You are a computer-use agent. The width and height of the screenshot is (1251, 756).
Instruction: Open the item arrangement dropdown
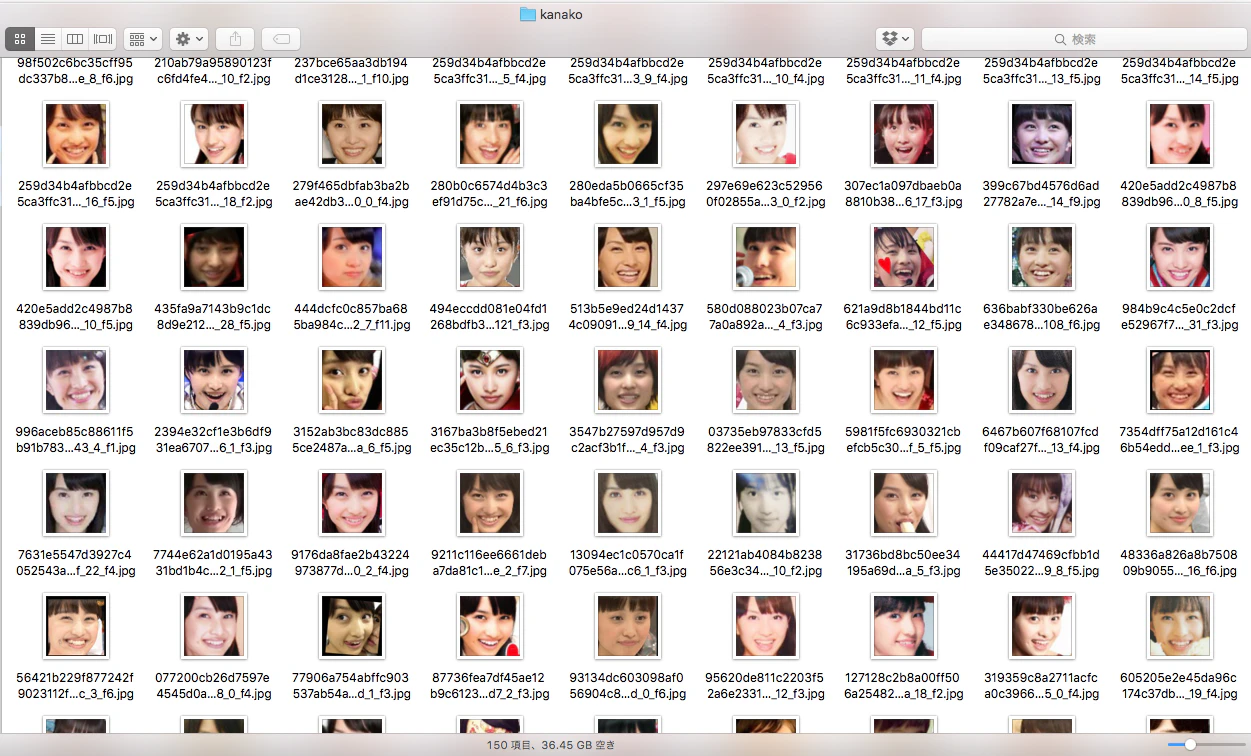point(143,39)
